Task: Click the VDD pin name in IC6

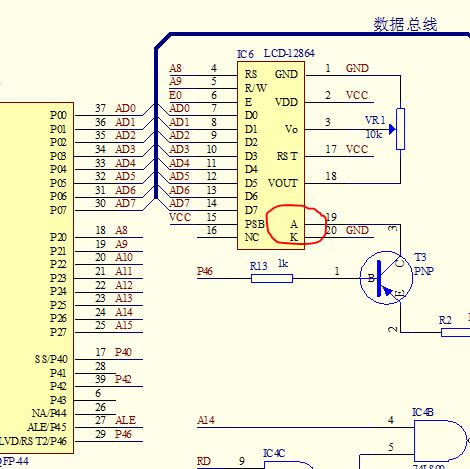Action: (x=286, y=102)
